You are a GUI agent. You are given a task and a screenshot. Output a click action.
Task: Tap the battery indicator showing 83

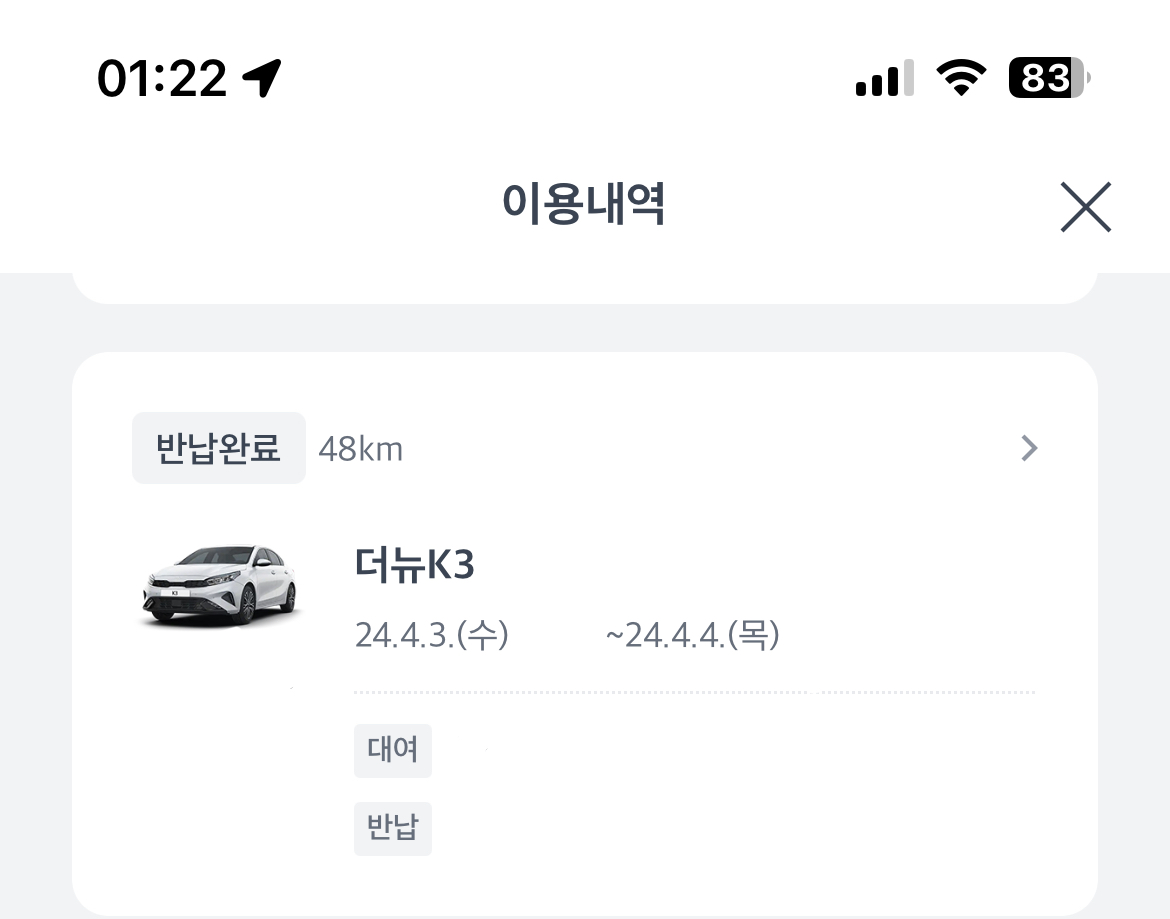tap(1048, 78)
